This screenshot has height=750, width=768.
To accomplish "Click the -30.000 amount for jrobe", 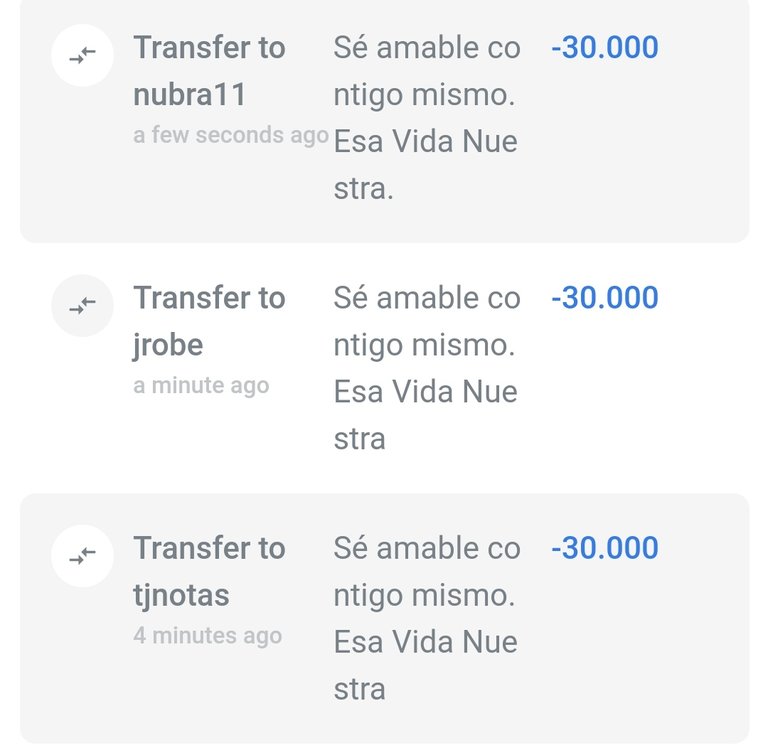I will tap(605, 298).
